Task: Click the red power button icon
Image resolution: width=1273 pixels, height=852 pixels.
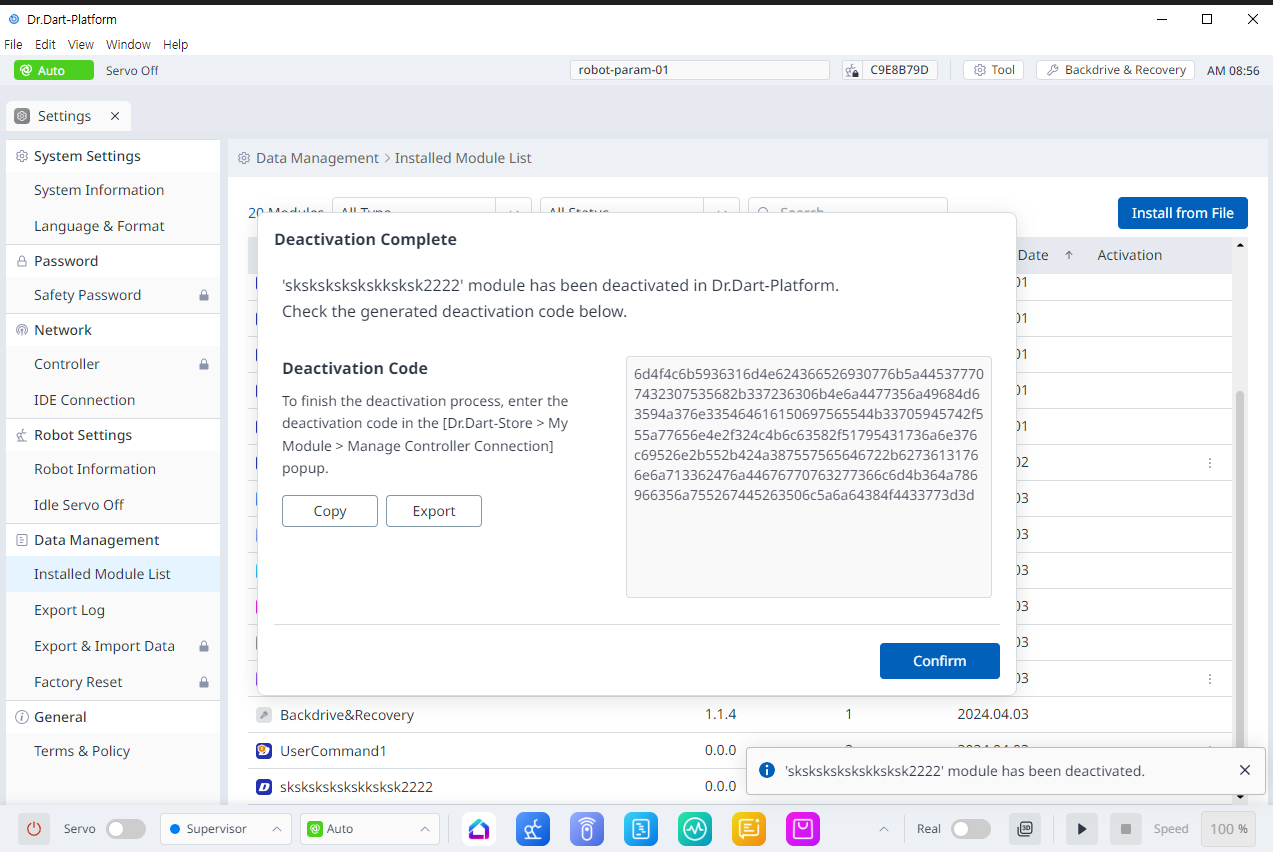Action: coord(34,829)
